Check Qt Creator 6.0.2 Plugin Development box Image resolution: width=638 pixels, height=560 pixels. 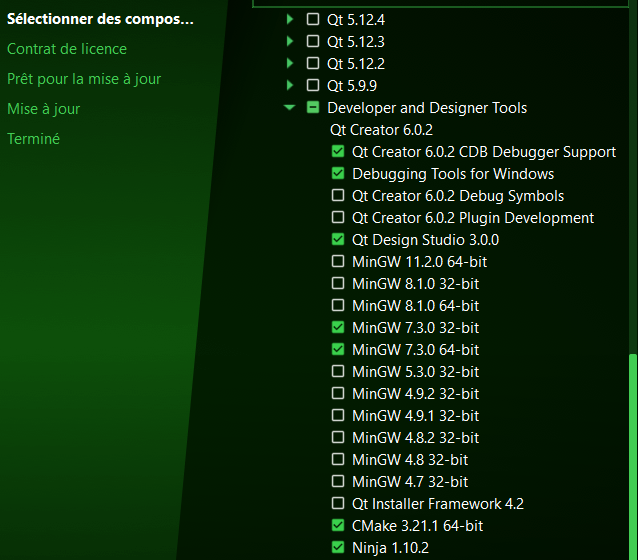point(338,217)
